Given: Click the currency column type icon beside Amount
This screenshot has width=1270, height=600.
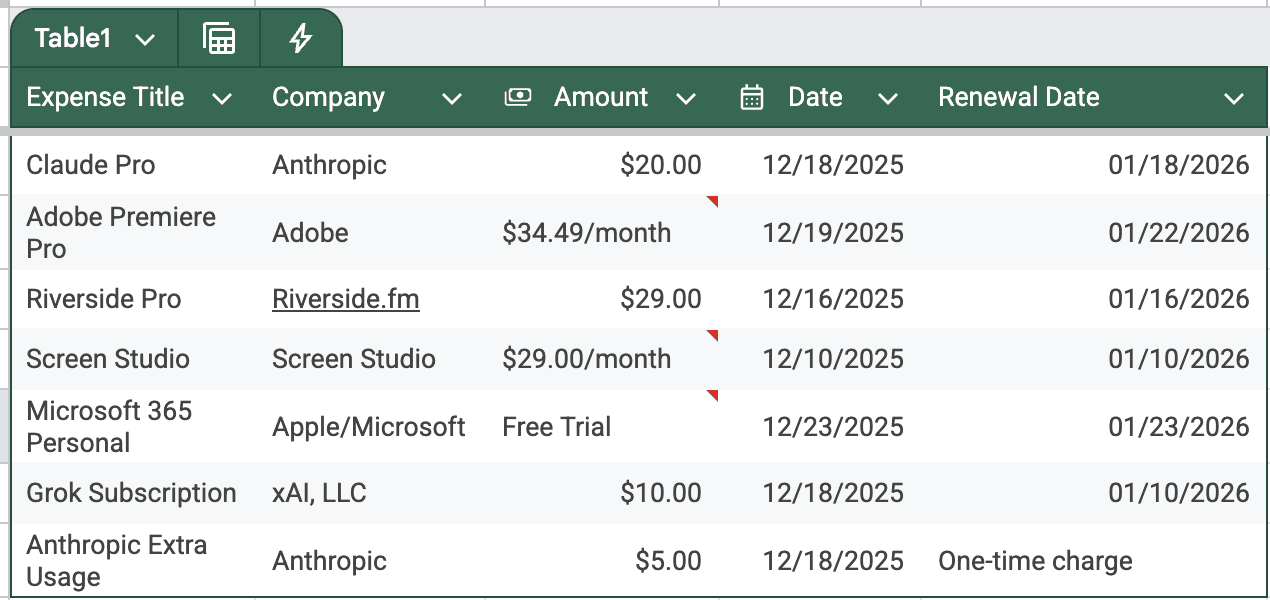Looking at the screenshot, I should click(x=519, y=97).
